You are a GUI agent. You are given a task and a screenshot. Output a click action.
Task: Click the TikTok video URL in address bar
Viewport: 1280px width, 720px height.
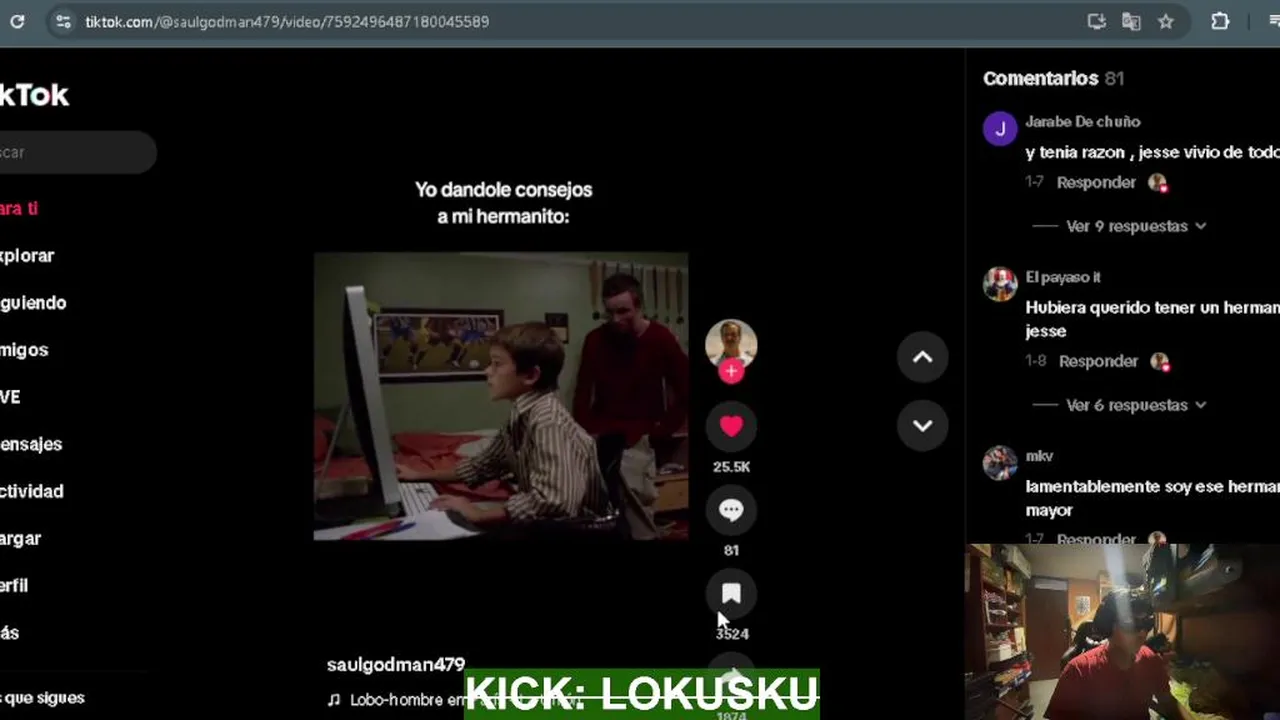(x=287, y=21)
